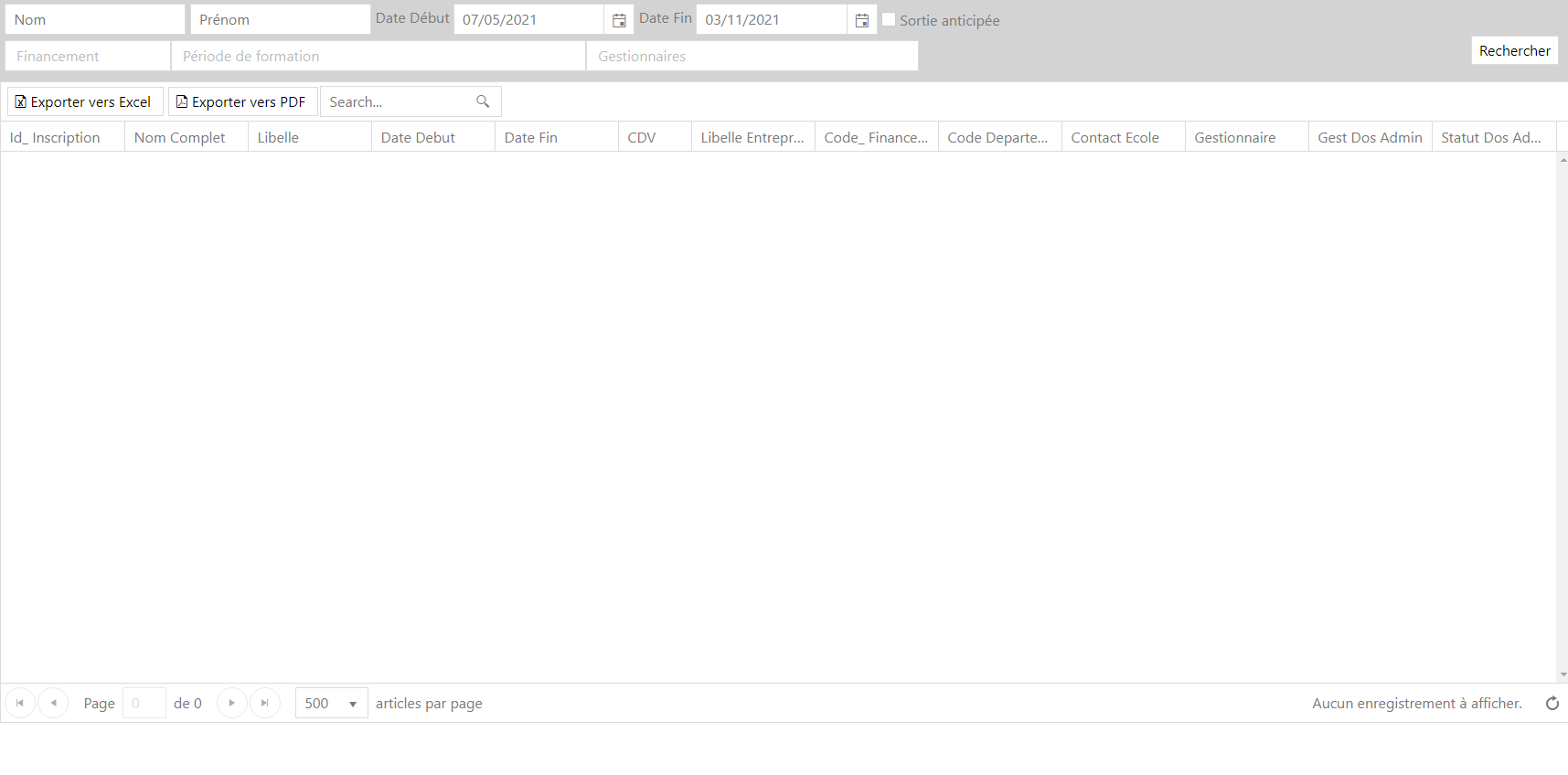Sort by the Nom Complet column header
Screen dimensions: 1568x775
[180, 137]
